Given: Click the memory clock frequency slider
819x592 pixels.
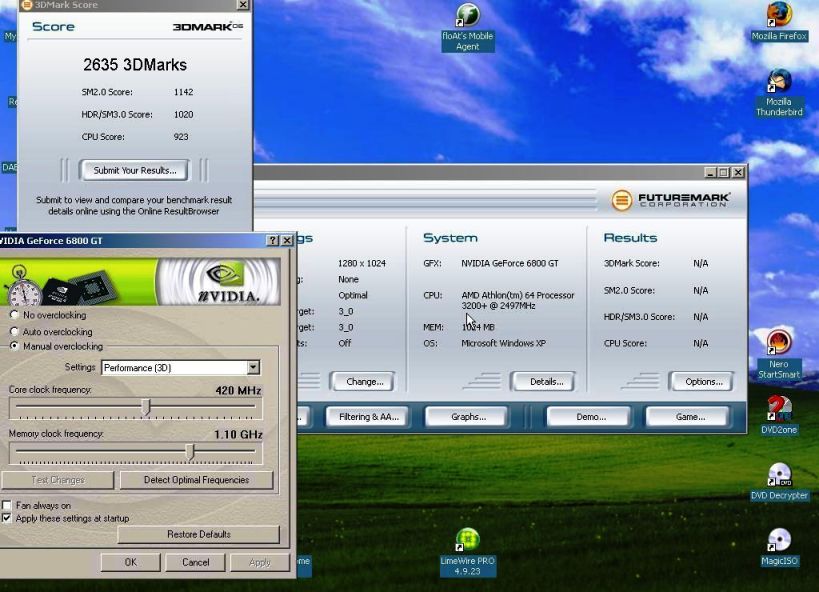Looking at the screenshot, I should click(189, 452).
